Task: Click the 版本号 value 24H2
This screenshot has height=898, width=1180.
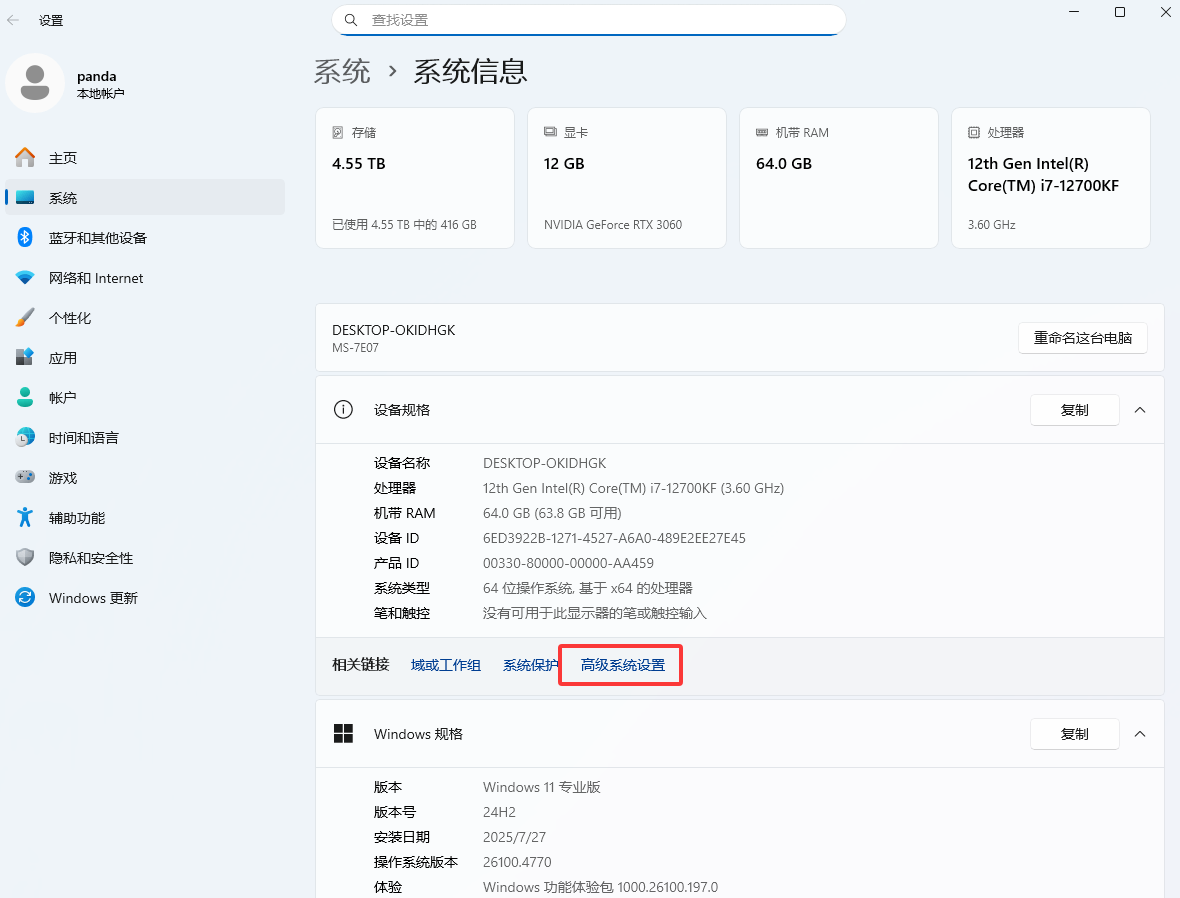Action: [x=499, y=812]
